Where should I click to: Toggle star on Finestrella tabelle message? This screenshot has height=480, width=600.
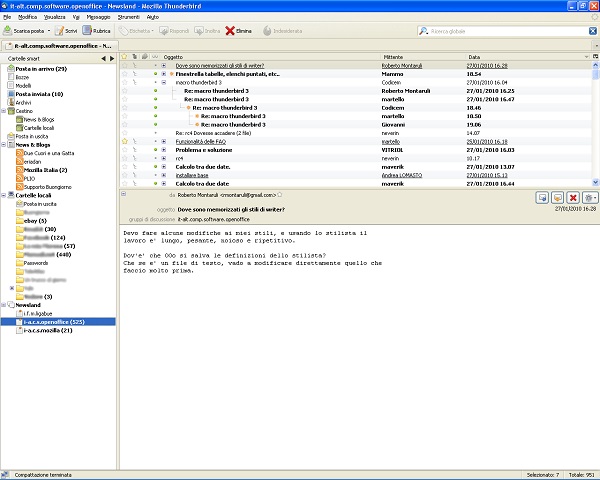coord(125,74)
